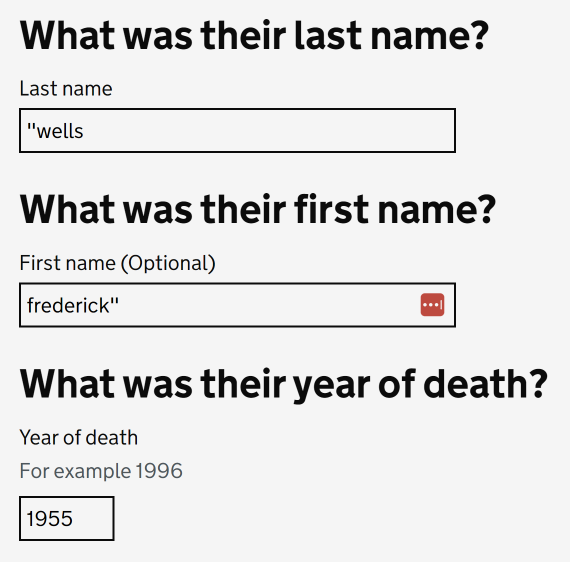Place cursor on the value "1955"
Viewport: 570px width, 562px height.
coord(50,519)
